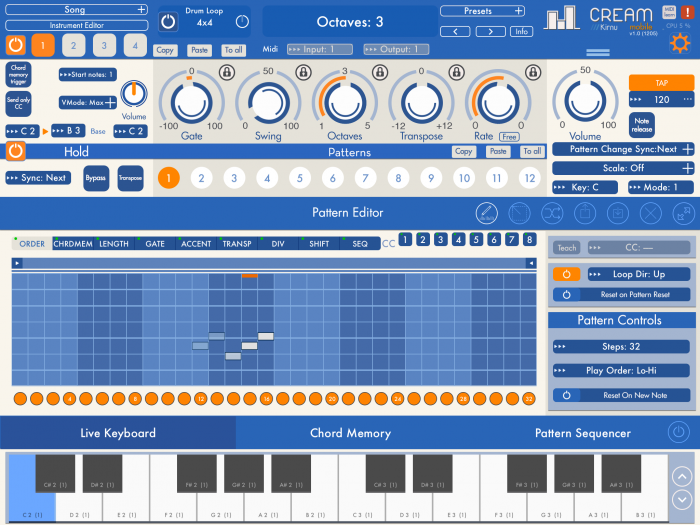This screenshot has height=525, width=700.
Task: Click the Info button
Action: coord(521,32)
